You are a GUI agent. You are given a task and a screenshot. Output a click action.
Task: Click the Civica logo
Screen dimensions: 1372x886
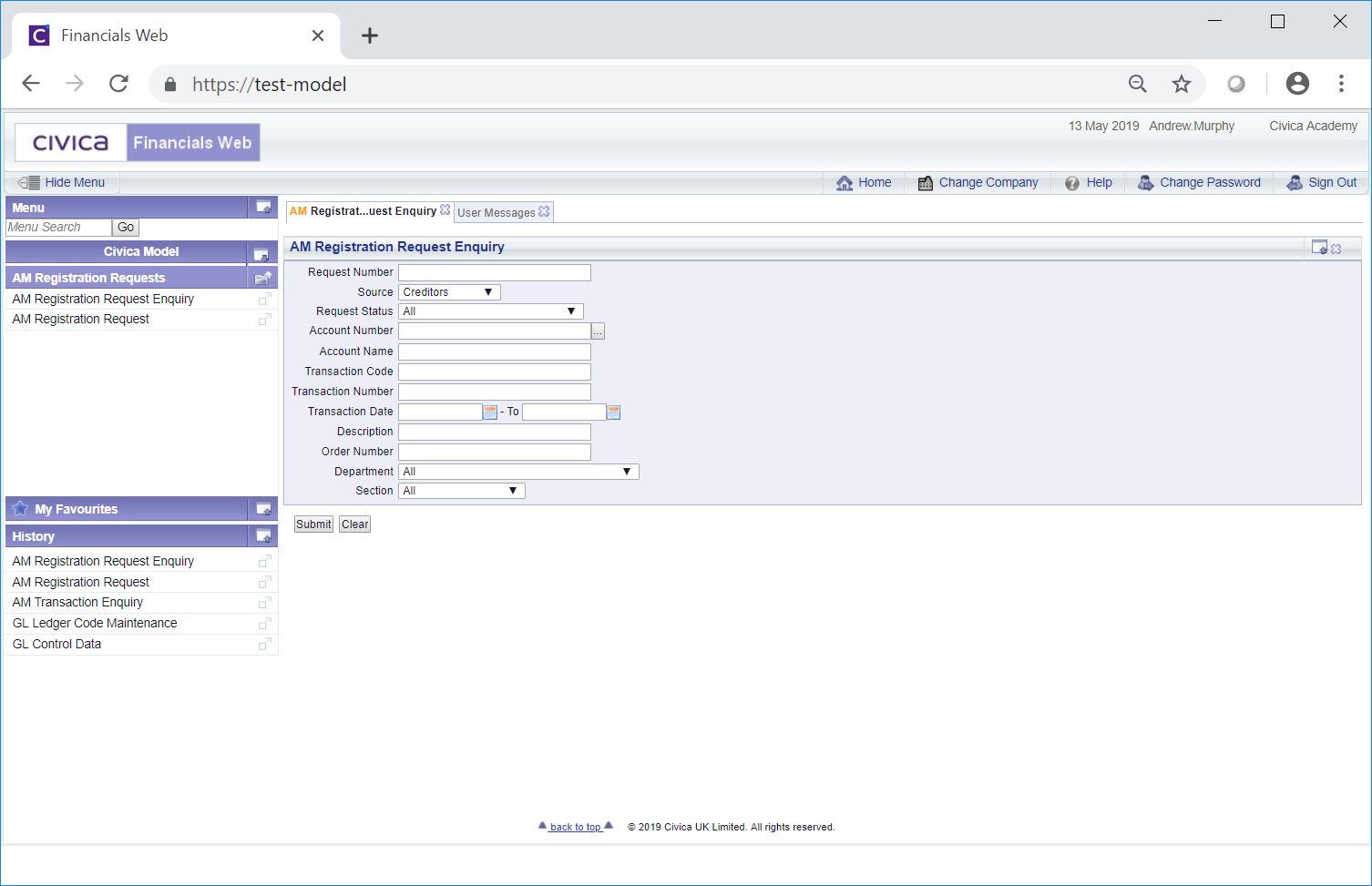tap(71, 143)
